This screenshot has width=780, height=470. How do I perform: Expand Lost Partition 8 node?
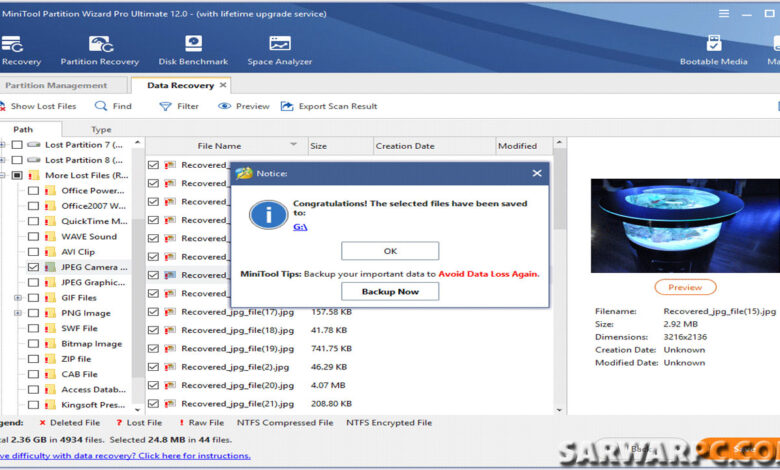coord(2,160)
